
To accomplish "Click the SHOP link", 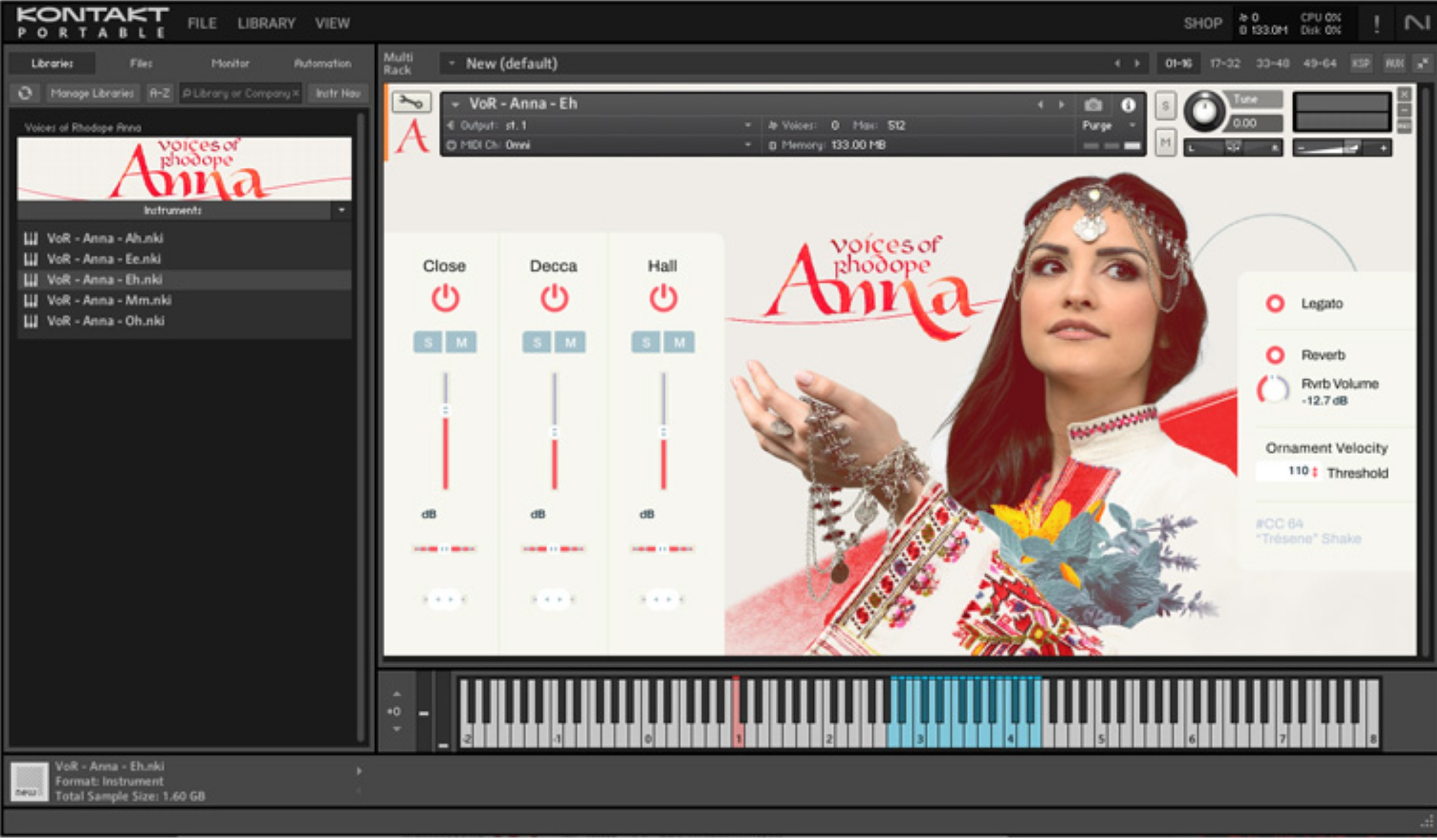I will tap(1203, 23).
